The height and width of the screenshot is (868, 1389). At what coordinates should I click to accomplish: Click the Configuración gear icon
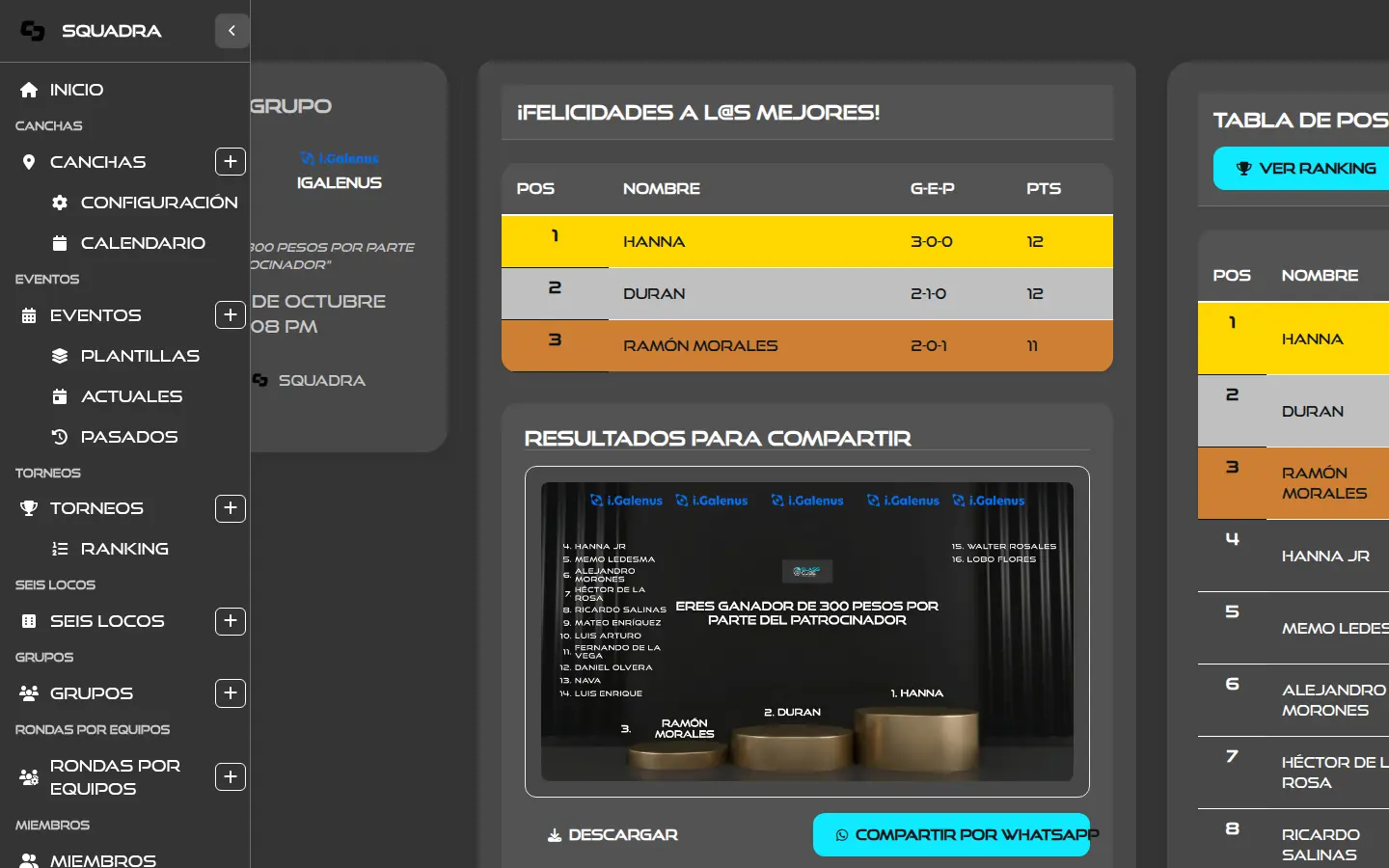tap(60, 203)
